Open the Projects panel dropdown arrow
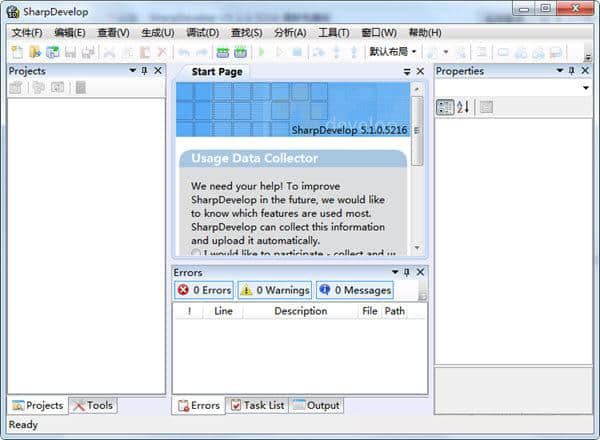This screenshot has height=440, width=600. tap(132, 70)
